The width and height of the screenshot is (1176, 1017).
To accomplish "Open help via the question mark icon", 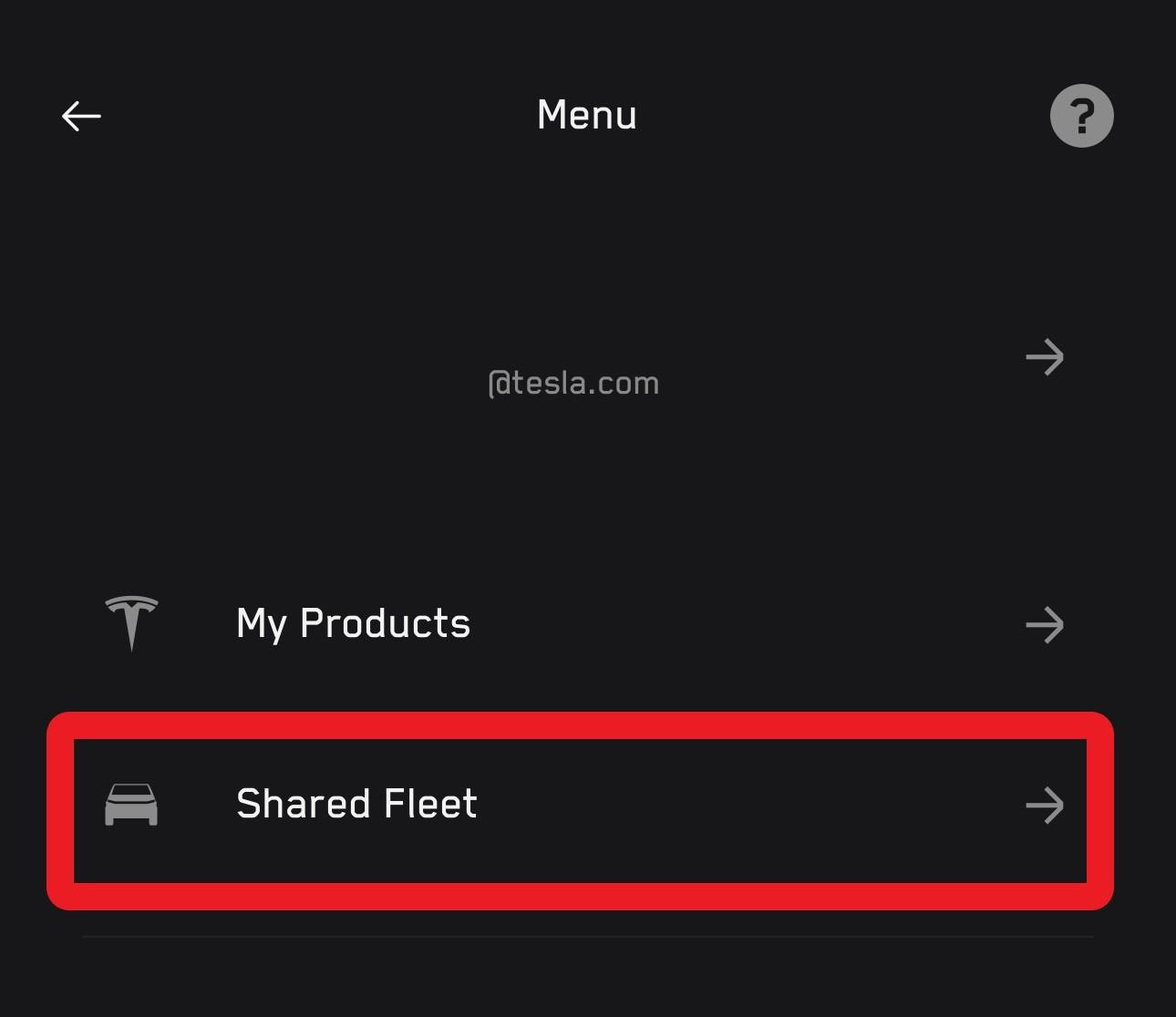I will 1081,116.
